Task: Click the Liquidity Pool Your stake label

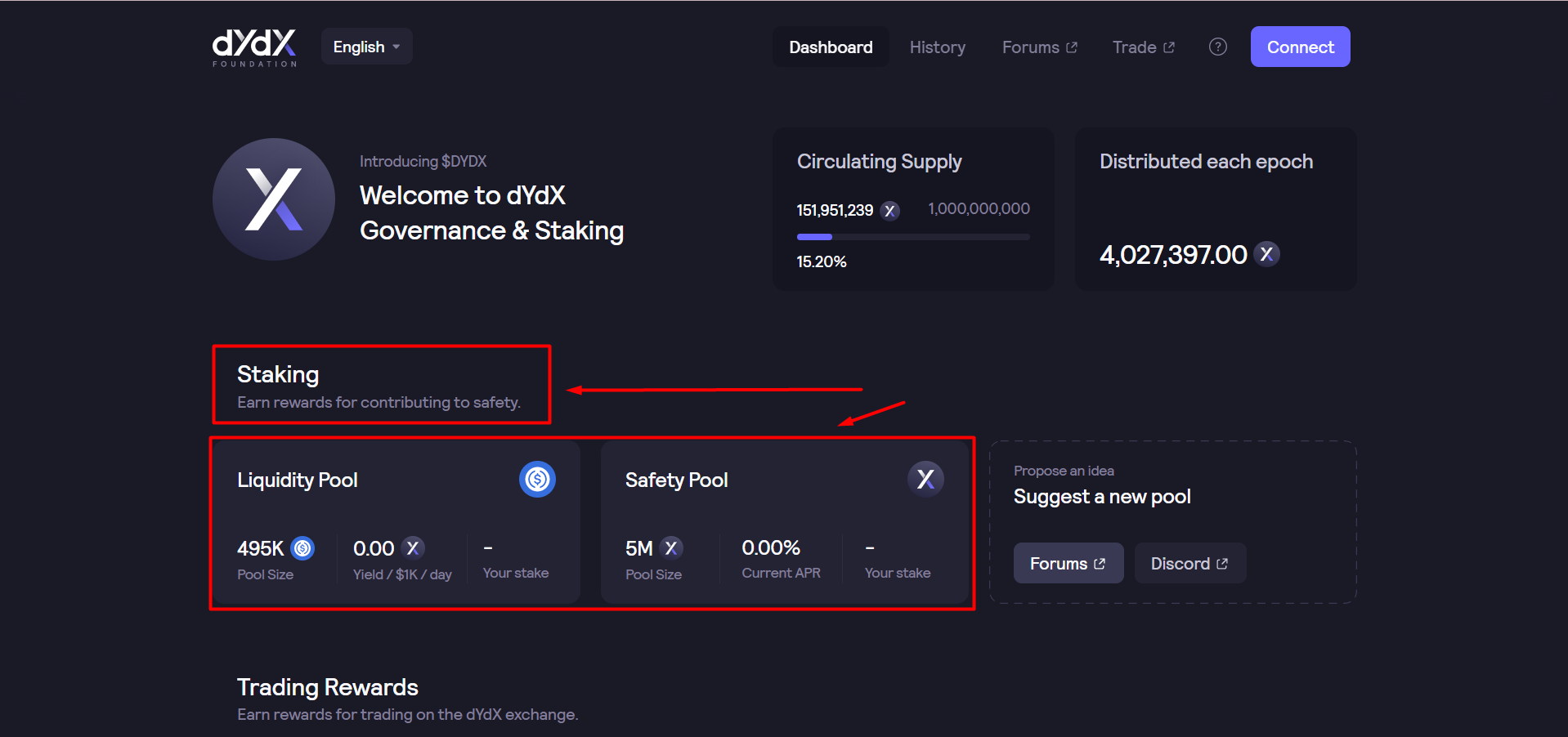Action: pyautogui.click(x=516, y=573)
